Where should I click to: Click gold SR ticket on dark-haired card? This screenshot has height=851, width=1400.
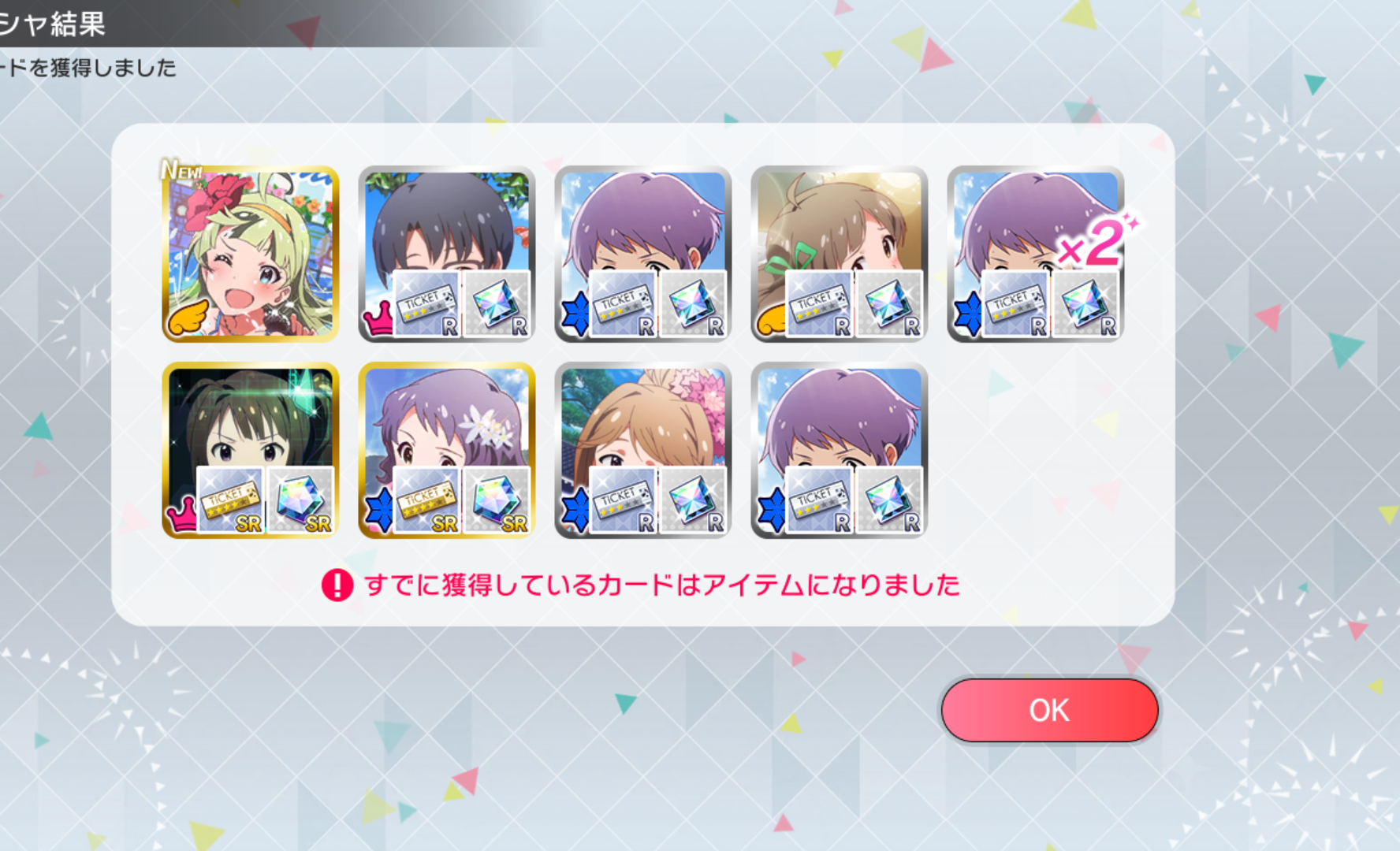coord(230,500)
